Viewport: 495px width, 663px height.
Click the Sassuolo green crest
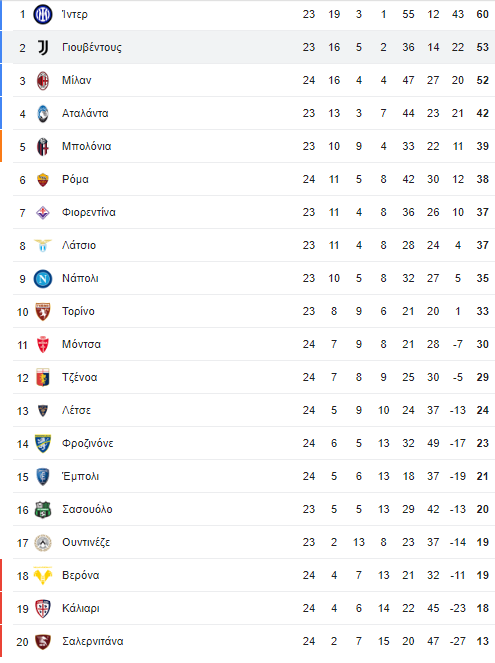tap(43, 510)
